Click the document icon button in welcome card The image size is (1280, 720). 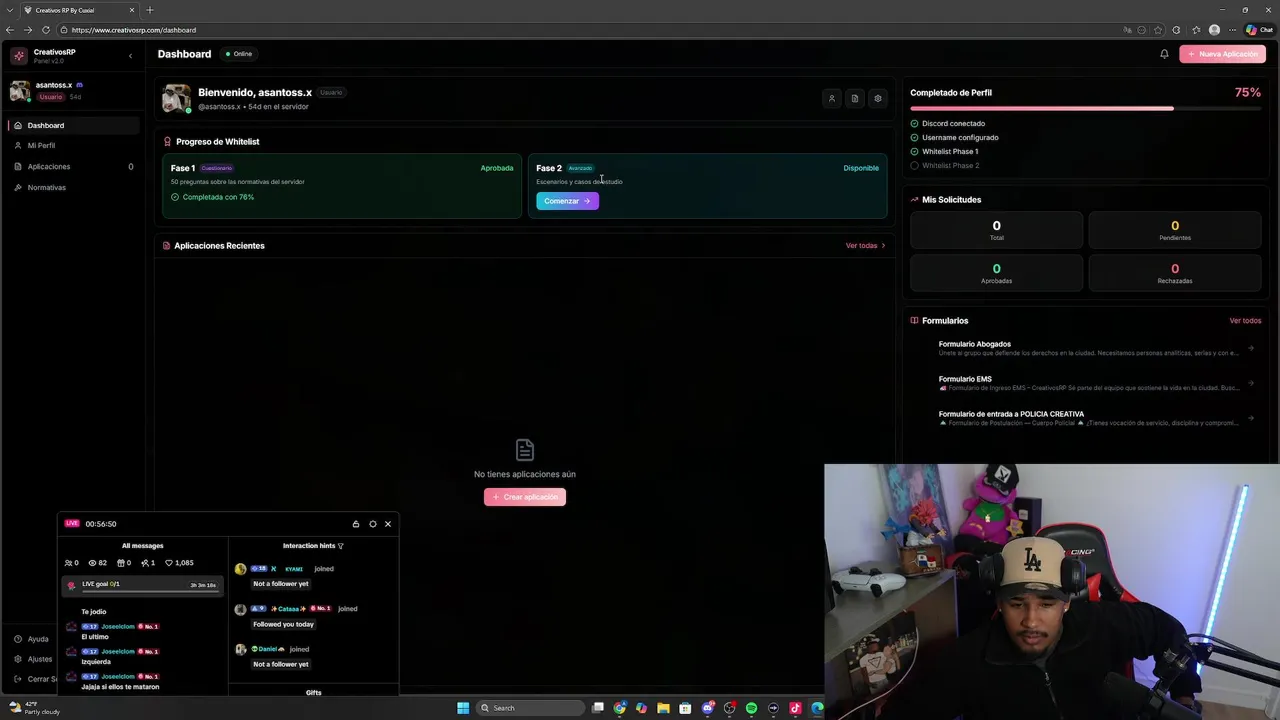(x=855, y=98)
